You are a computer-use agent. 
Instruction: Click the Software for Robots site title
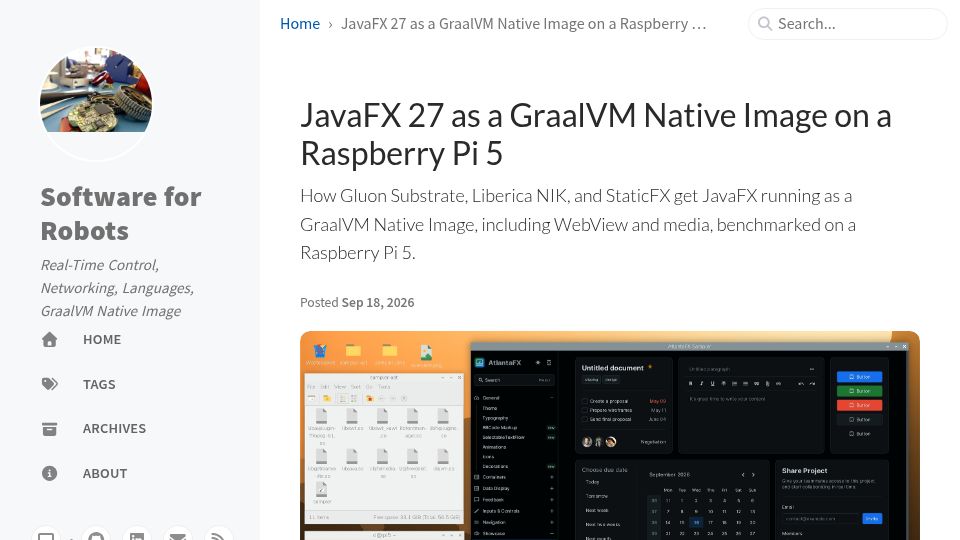121,214
